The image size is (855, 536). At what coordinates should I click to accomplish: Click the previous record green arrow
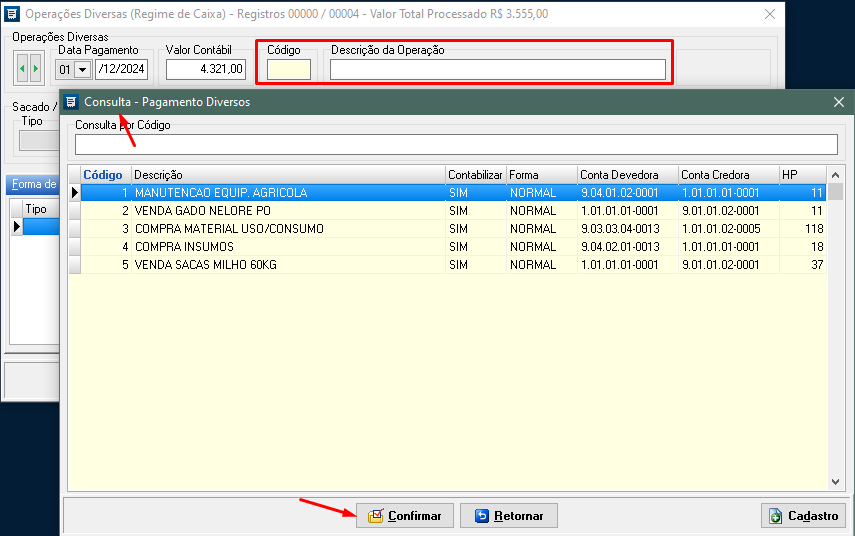point(23,69)
